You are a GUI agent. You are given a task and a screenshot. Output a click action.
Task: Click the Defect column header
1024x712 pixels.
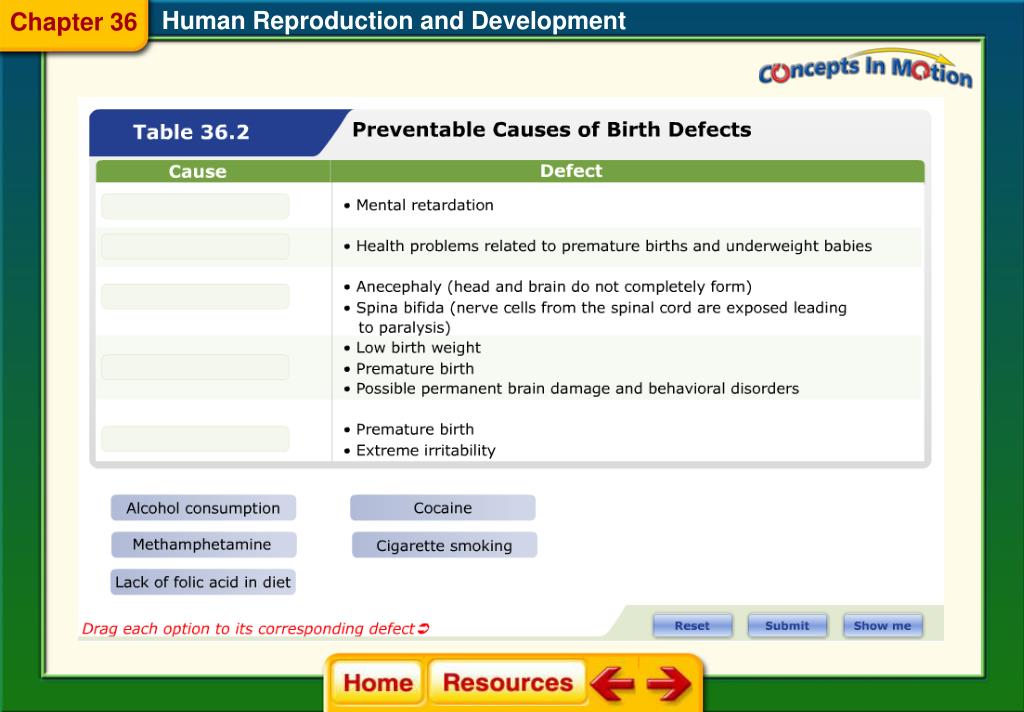[x=571, y=171]
